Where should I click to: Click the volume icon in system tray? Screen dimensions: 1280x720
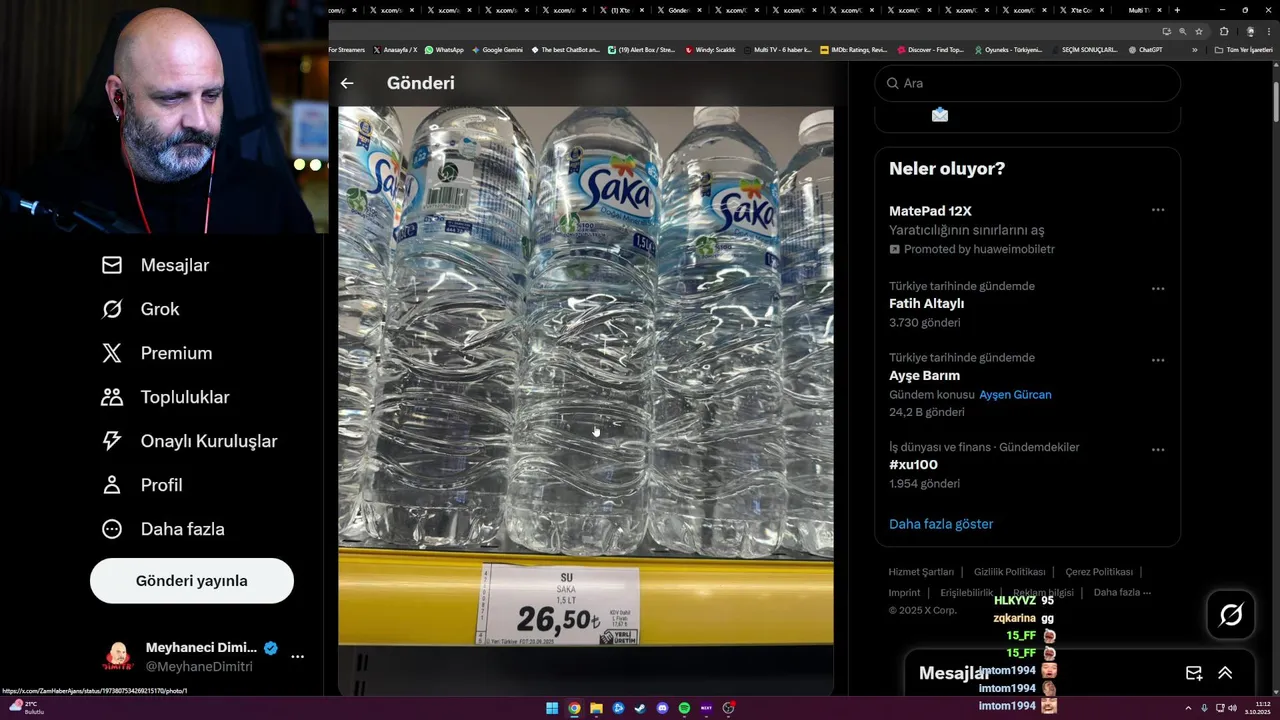1231,708
